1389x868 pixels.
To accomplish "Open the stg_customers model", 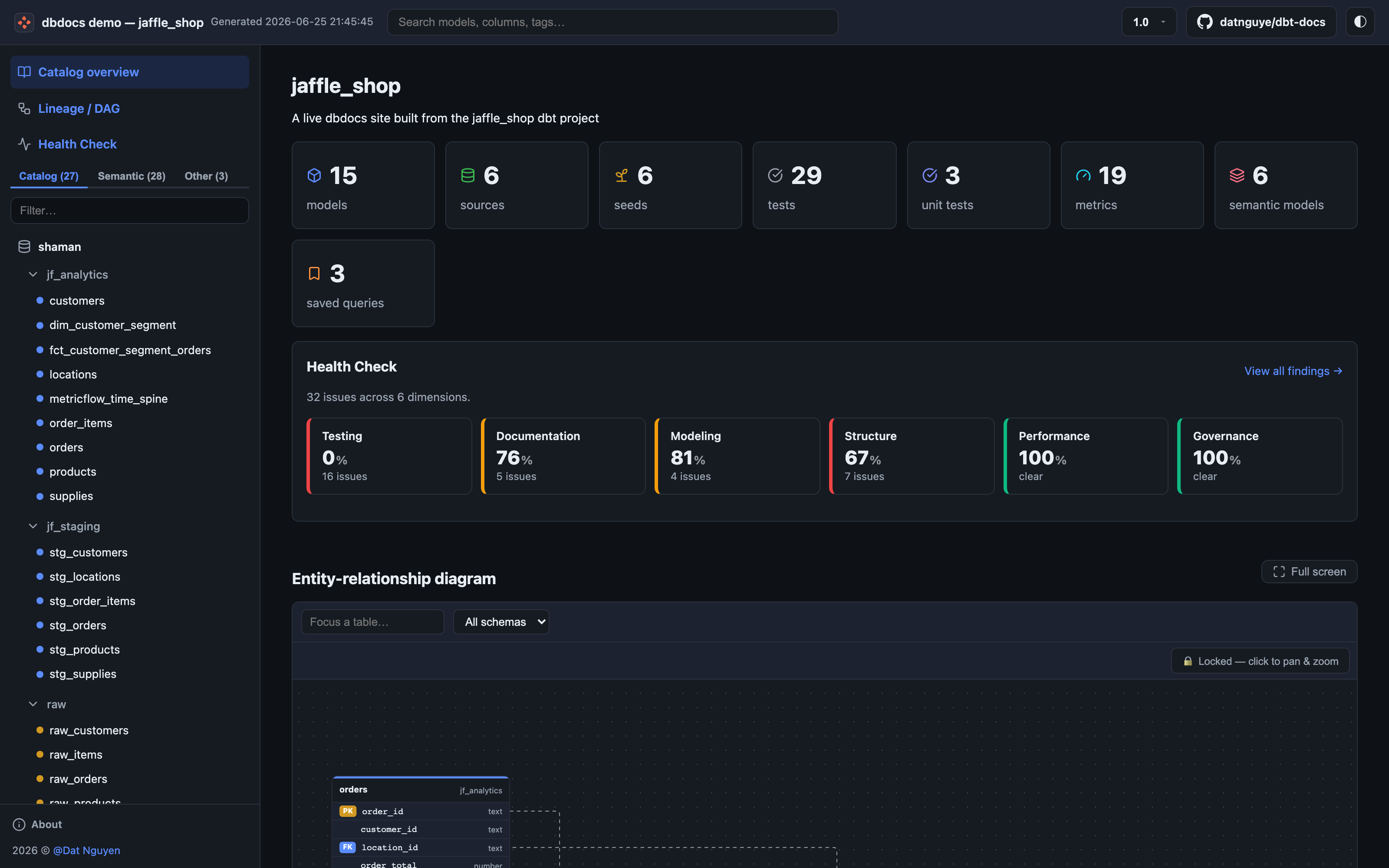I will coord(89,552).
